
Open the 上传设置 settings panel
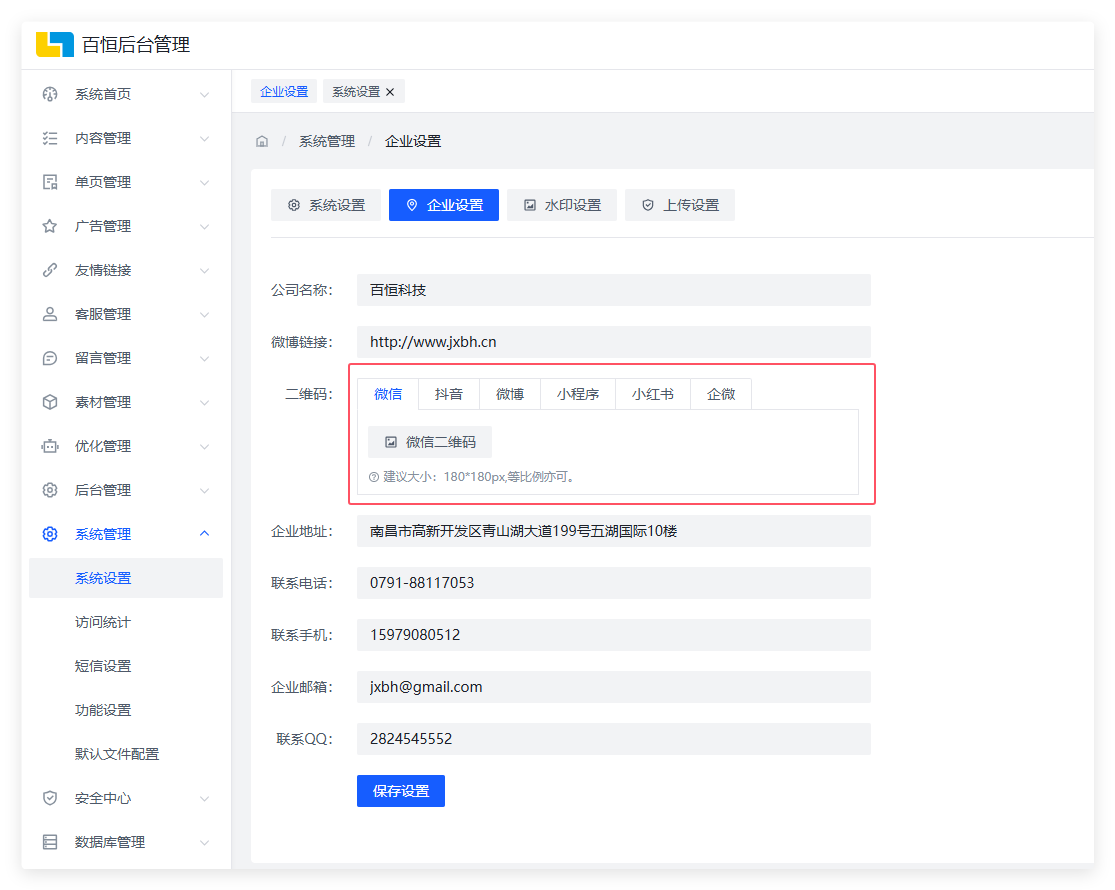coord(680,204)
